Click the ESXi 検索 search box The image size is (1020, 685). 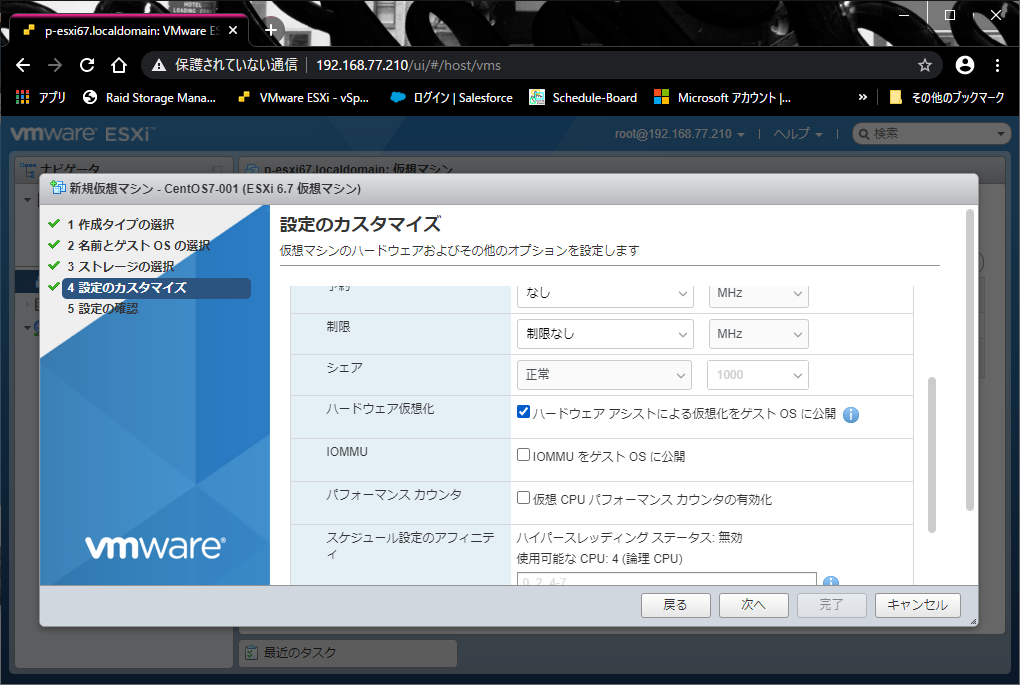pyautogui.click(x=930, y=134)
